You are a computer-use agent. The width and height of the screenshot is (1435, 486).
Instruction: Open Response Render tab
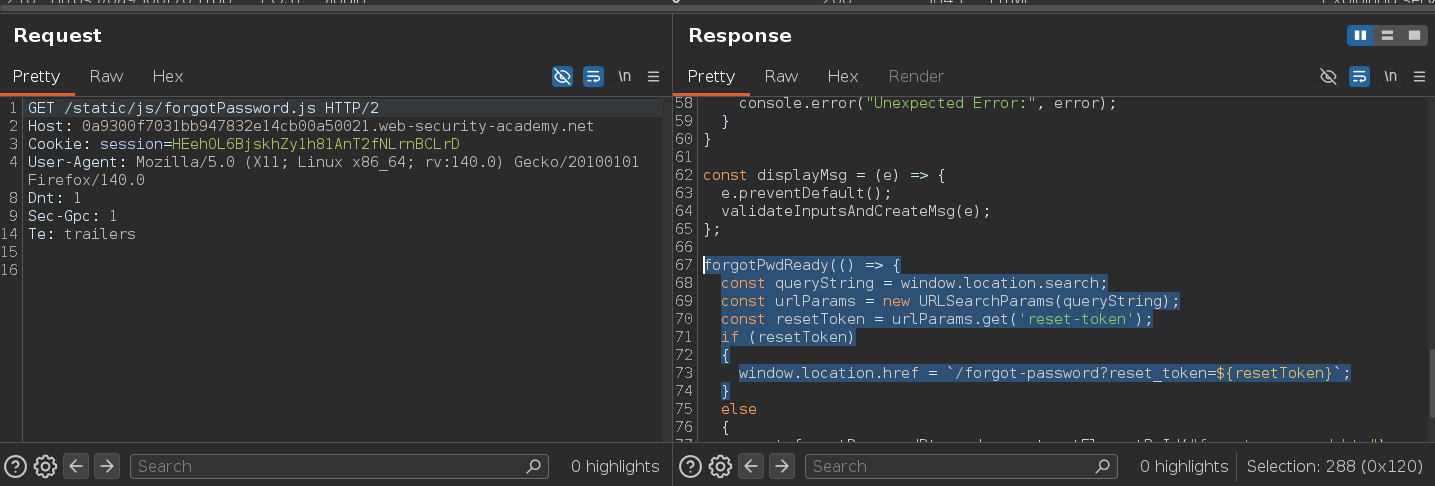pyautogui.click(x=916, y=76)
